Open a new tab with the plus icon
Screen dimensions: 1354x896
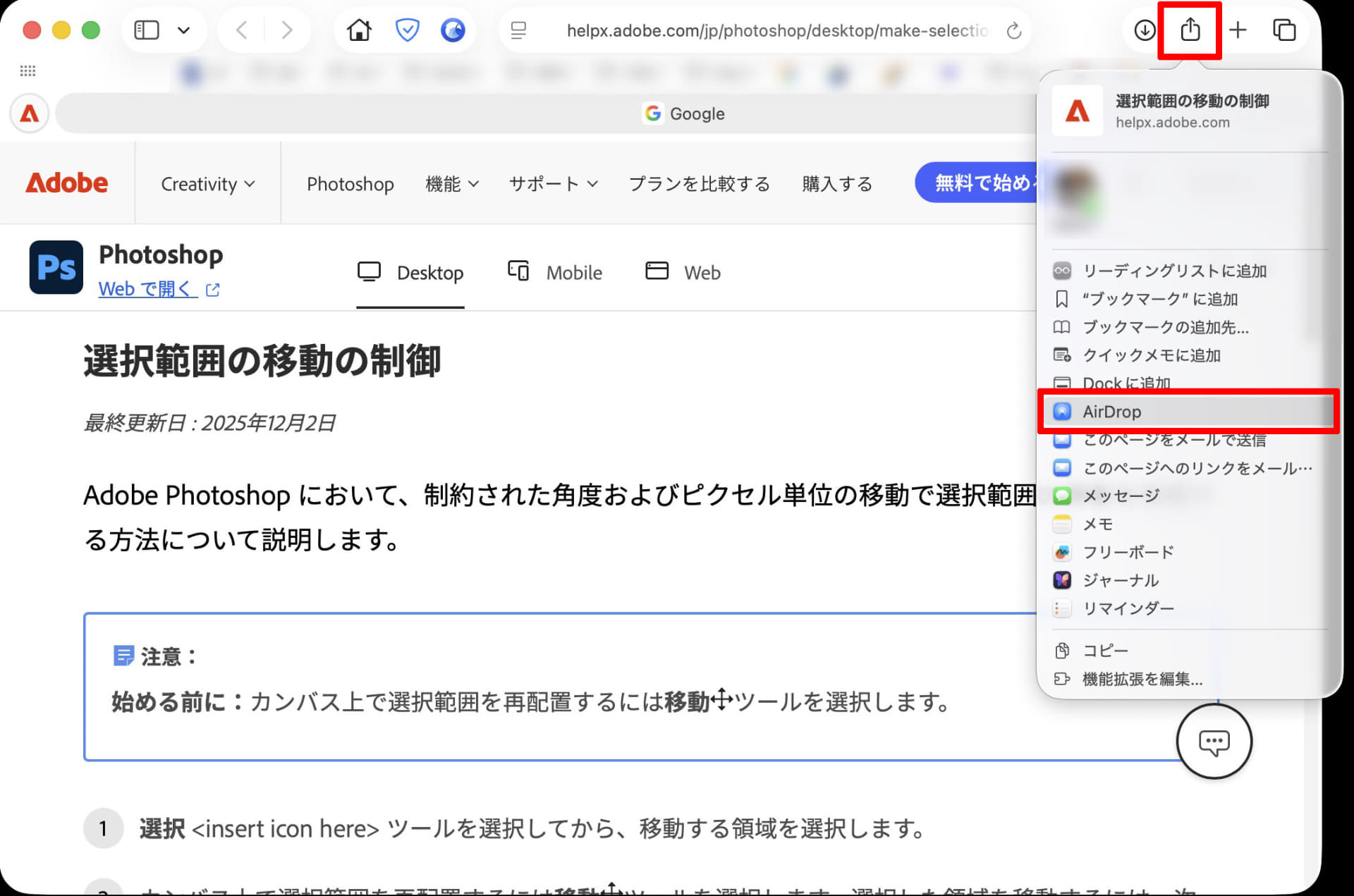click(1238, 30)
